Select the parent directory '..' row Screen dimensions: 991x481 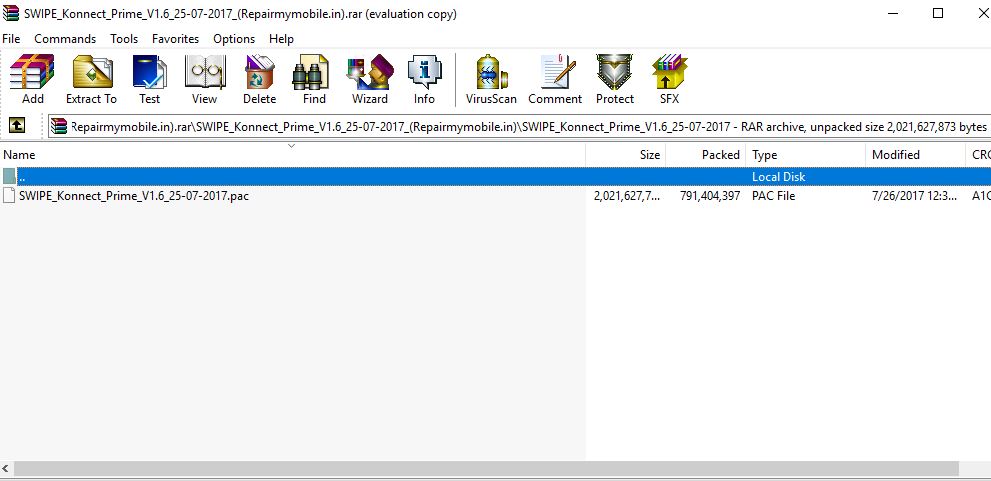(x=496, y=176)
